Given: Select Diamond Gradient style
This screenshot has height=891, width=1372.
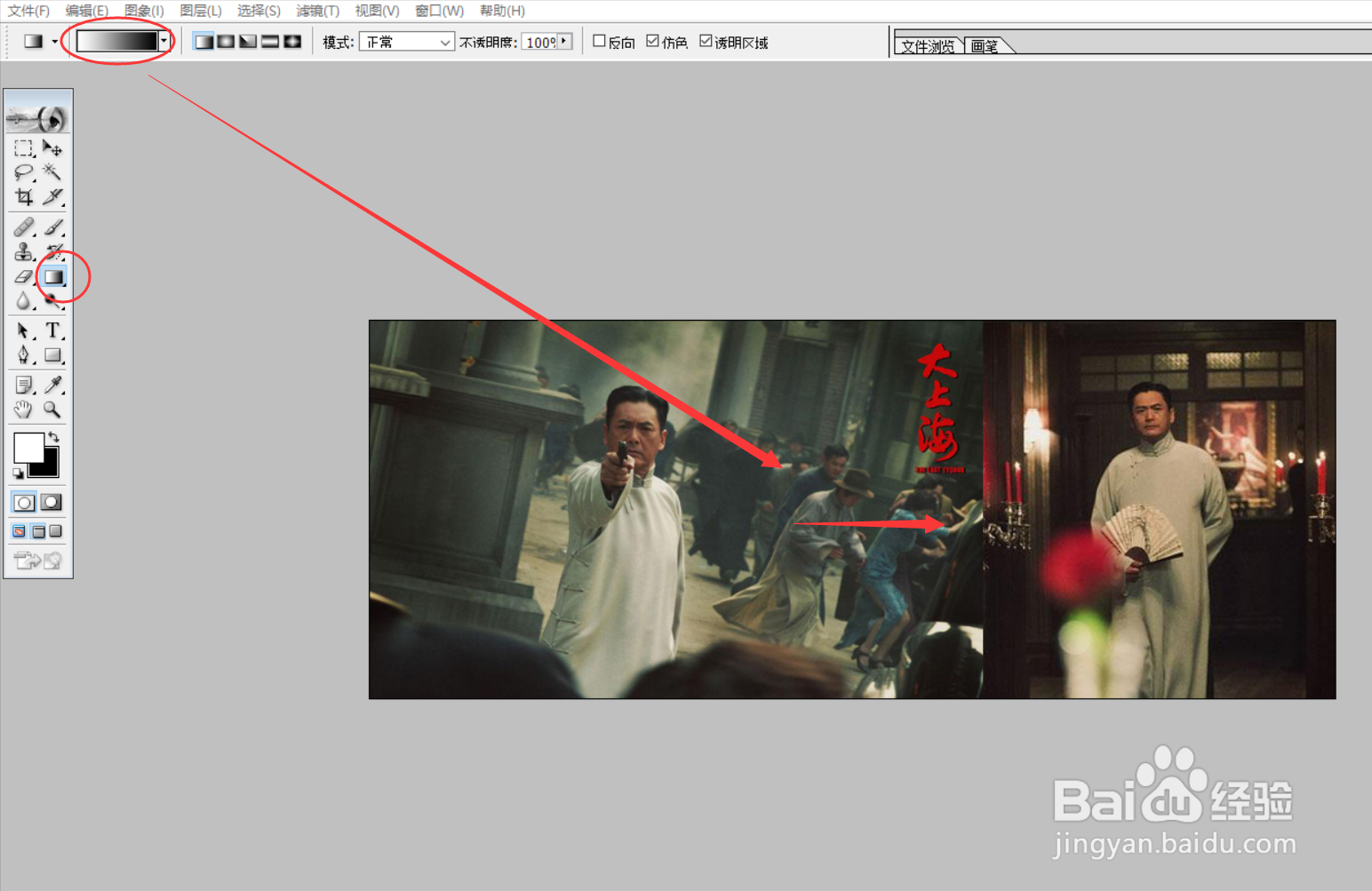Looking at the screenshot, I should (292, 42).
